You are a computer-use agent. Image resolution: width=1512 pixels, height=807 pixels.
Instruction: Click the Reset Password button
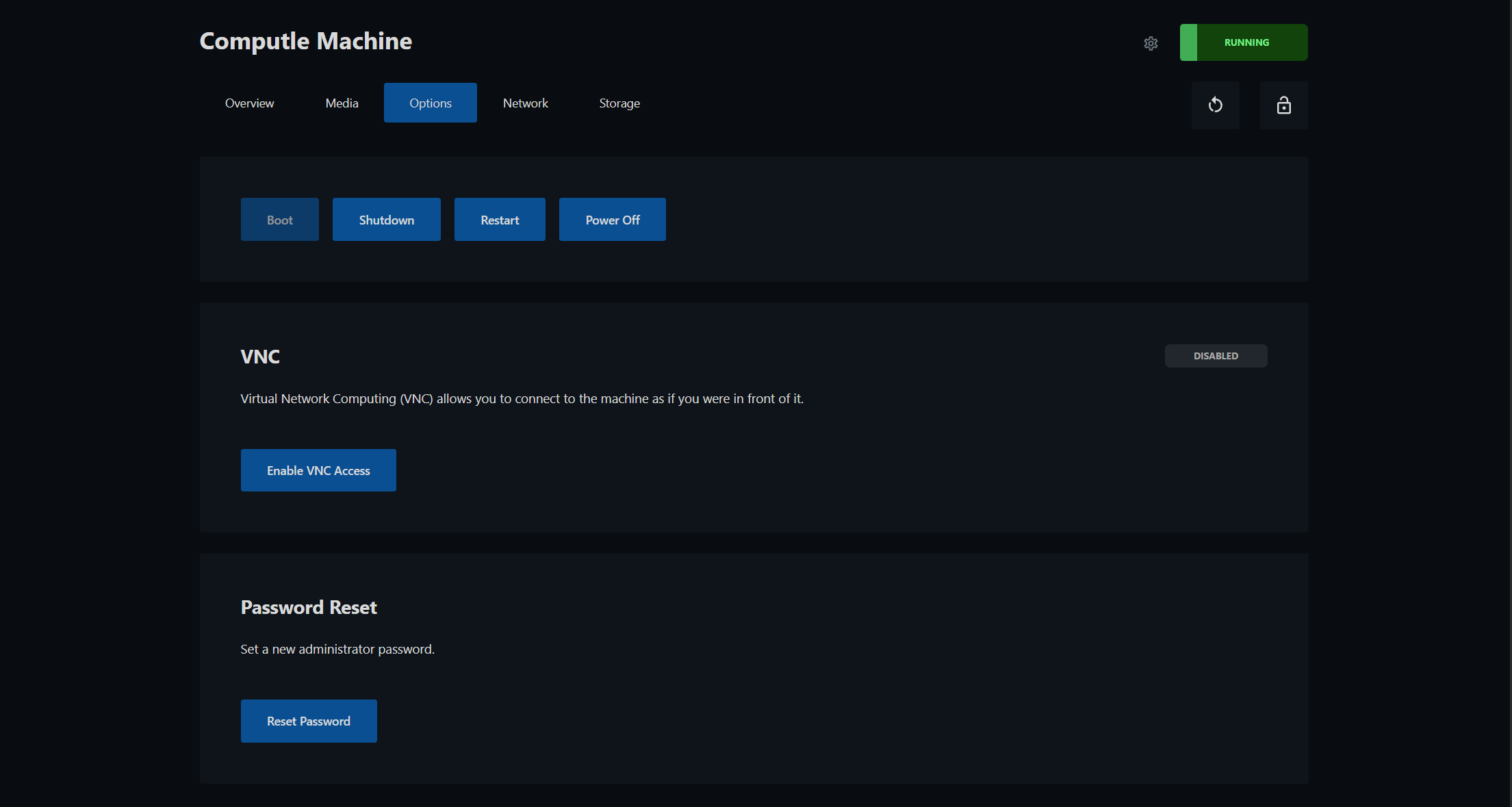309,721
